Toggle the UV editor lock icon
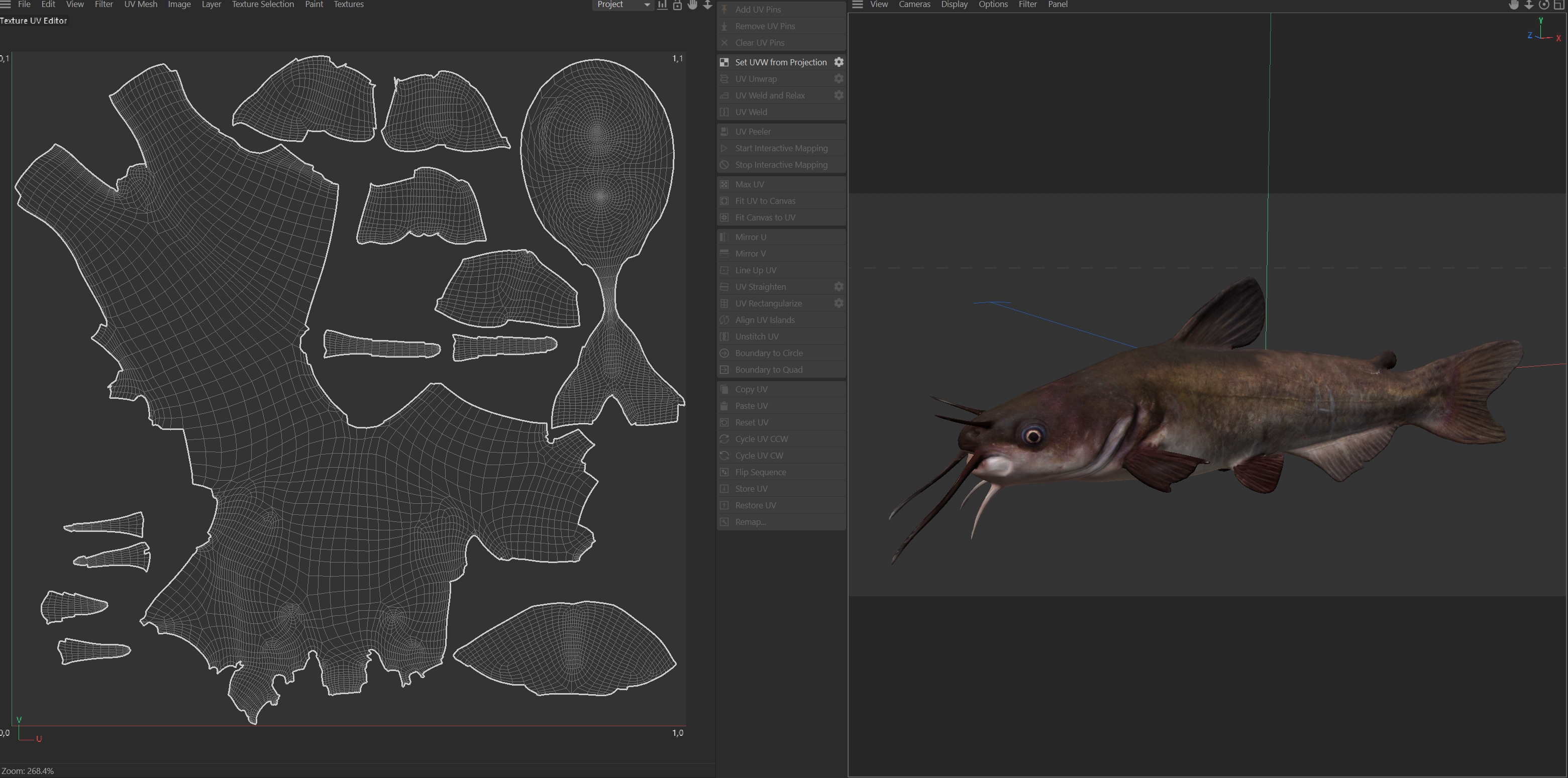 [x=677, y=5]
